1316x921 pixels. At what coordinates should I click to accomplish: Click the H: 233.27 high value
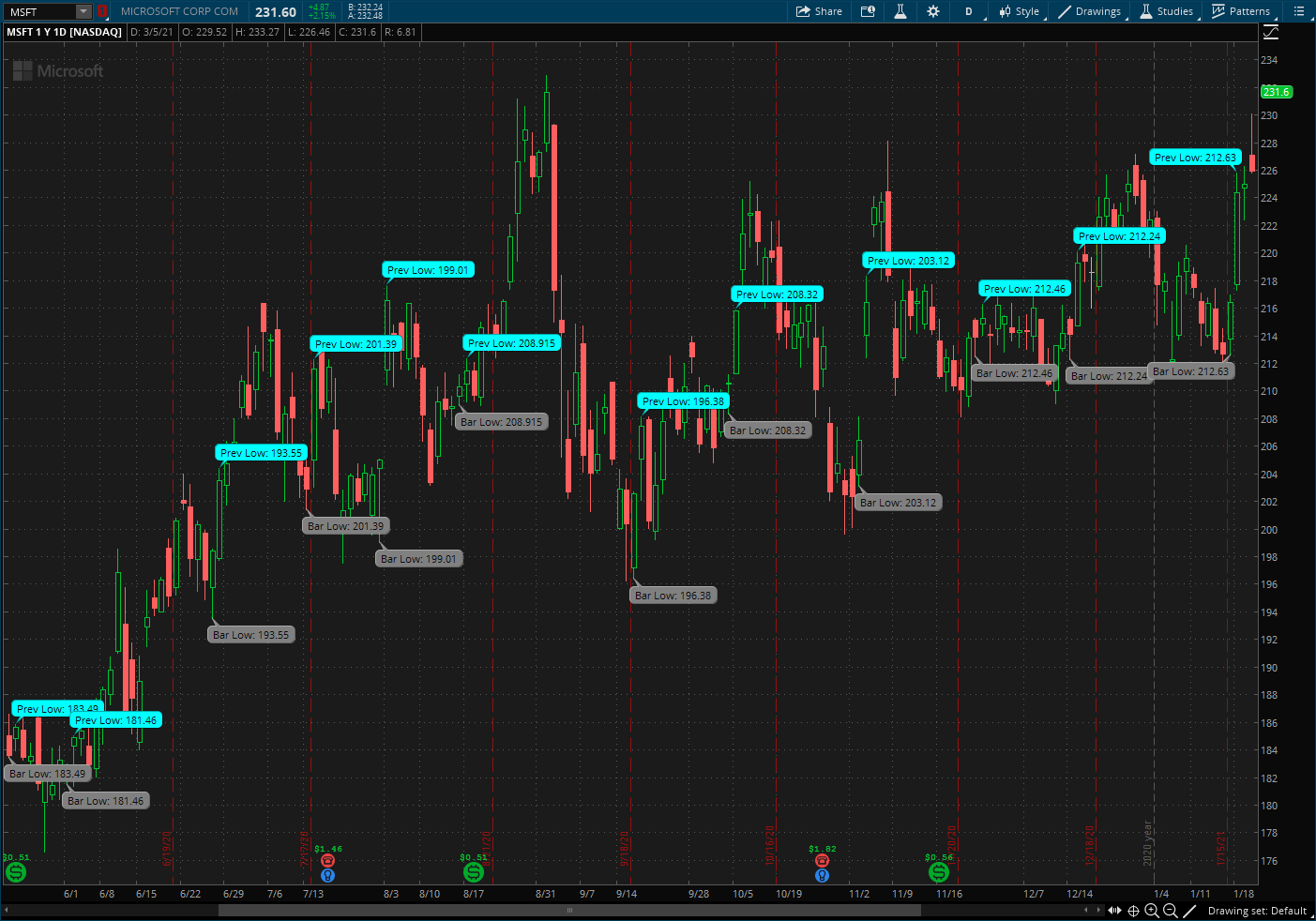257,32
